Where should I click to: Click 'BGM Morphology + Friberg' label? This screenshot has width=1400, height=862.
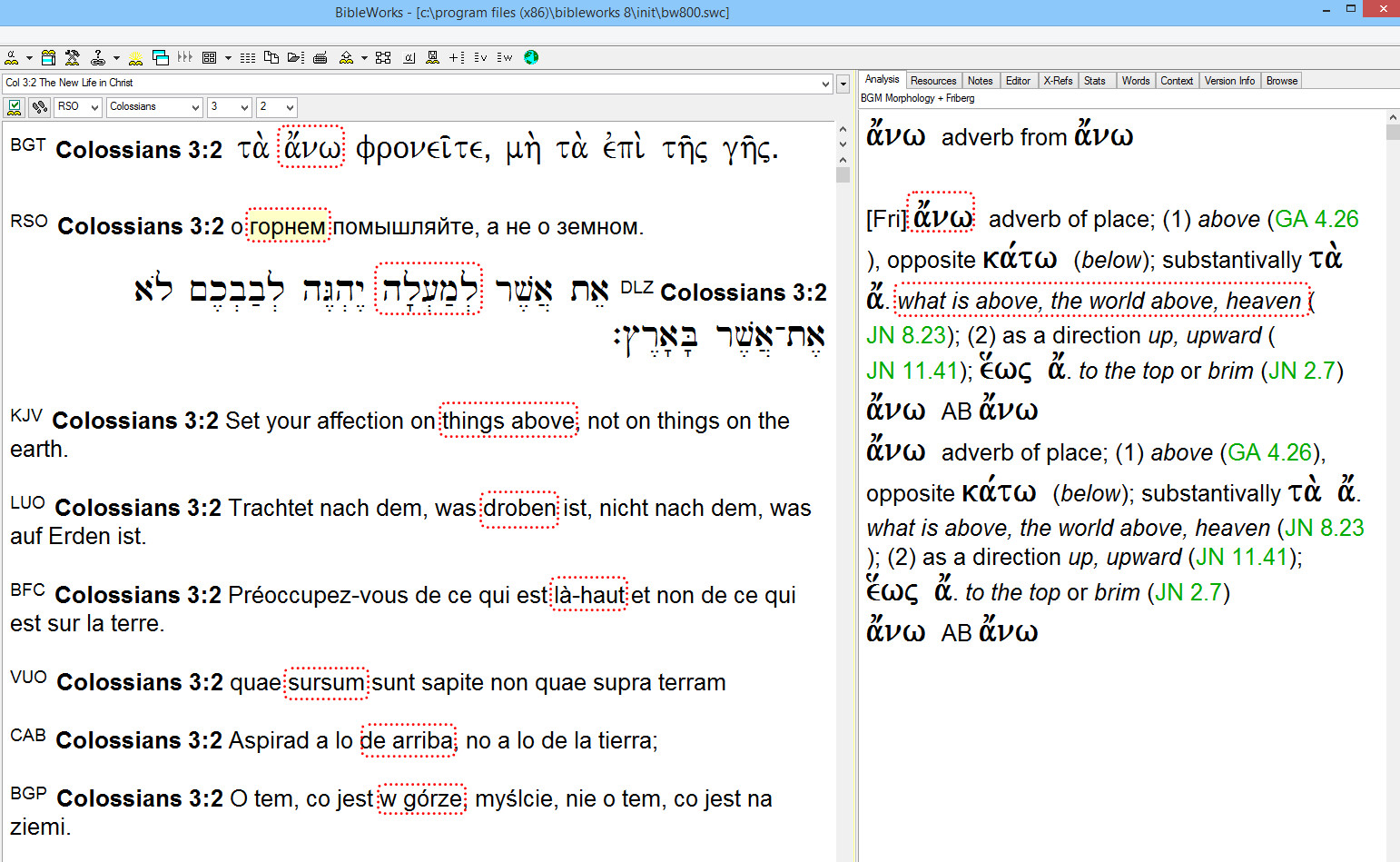(x=918, y=98)
